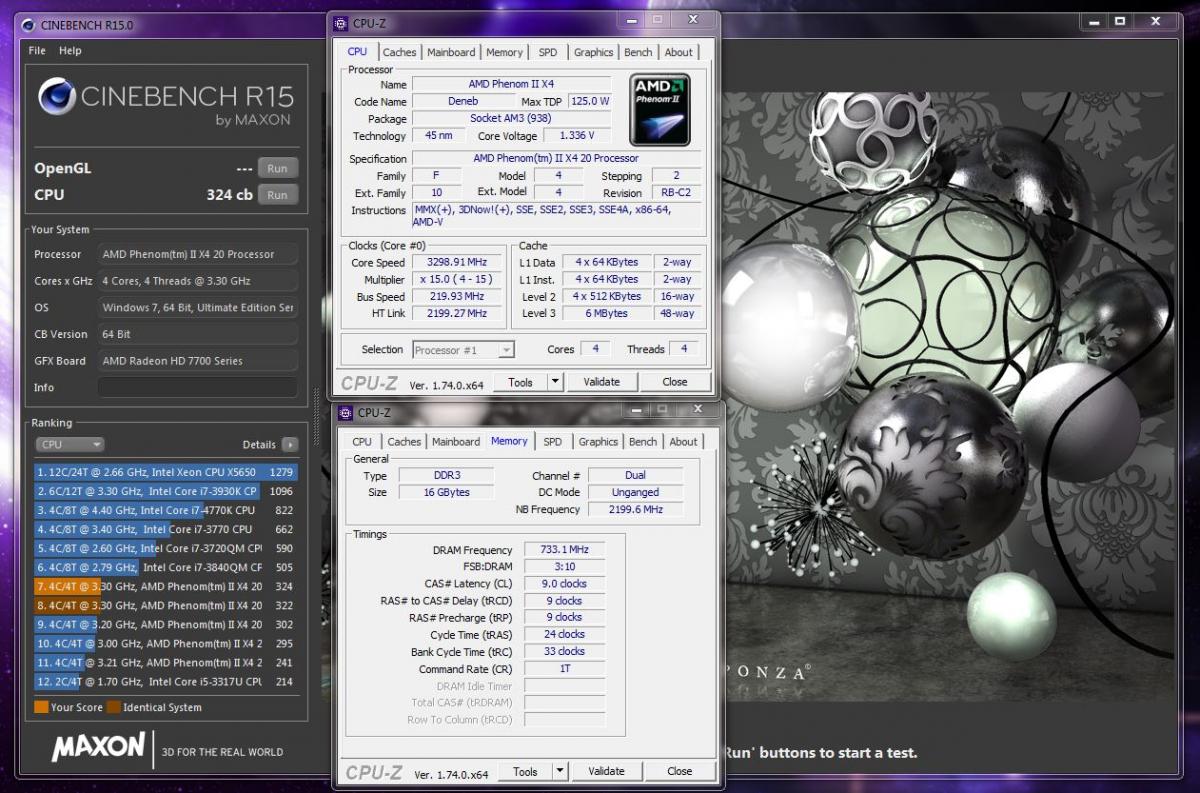This screenshot has height=793, width=1200.
Task: Click the Cinebench R15 logo sphere icon
Action: (58, 98)
